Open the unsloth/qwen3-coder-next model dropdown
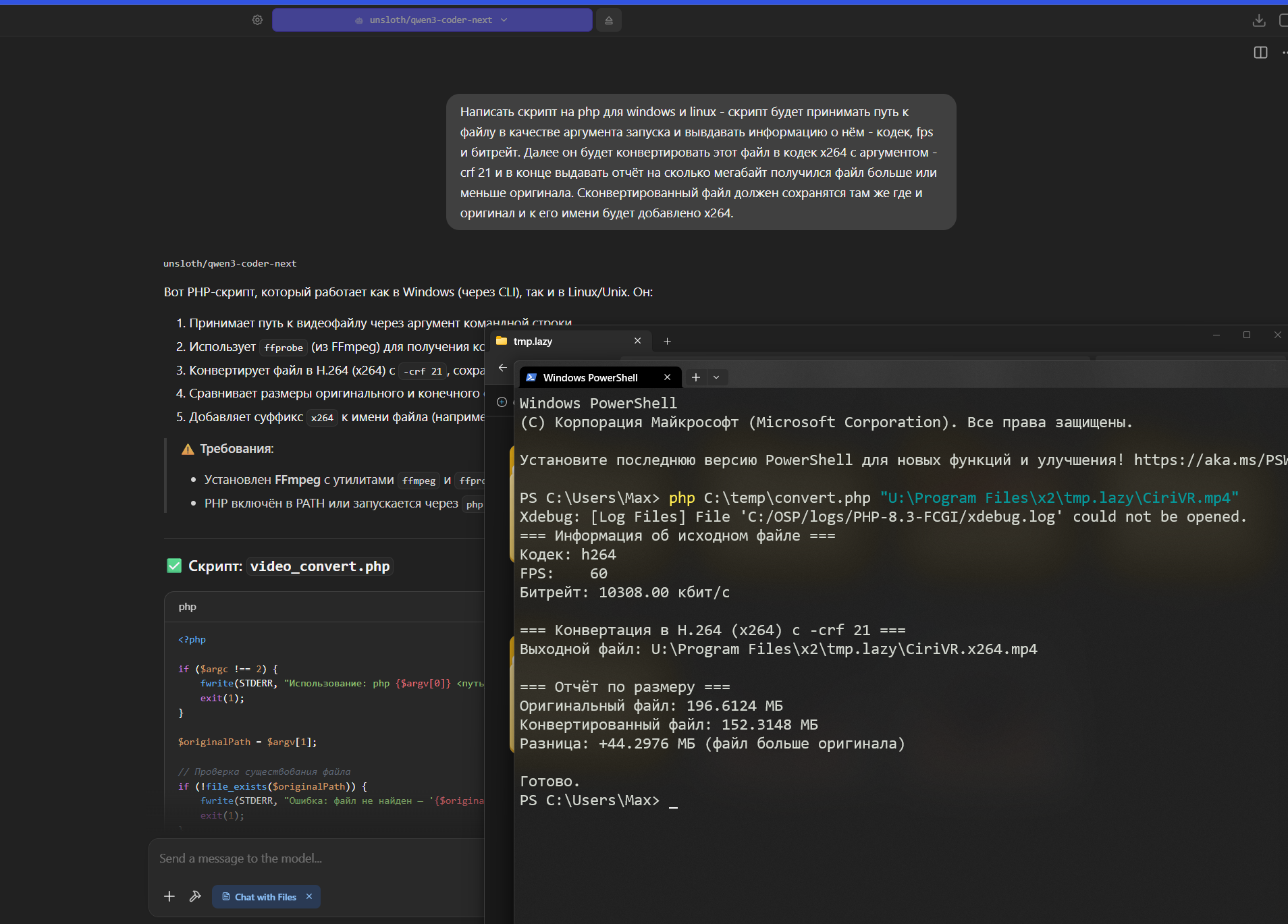Image resolution: width=1288 pixels, height=924 pixels. tap(432, 20)
